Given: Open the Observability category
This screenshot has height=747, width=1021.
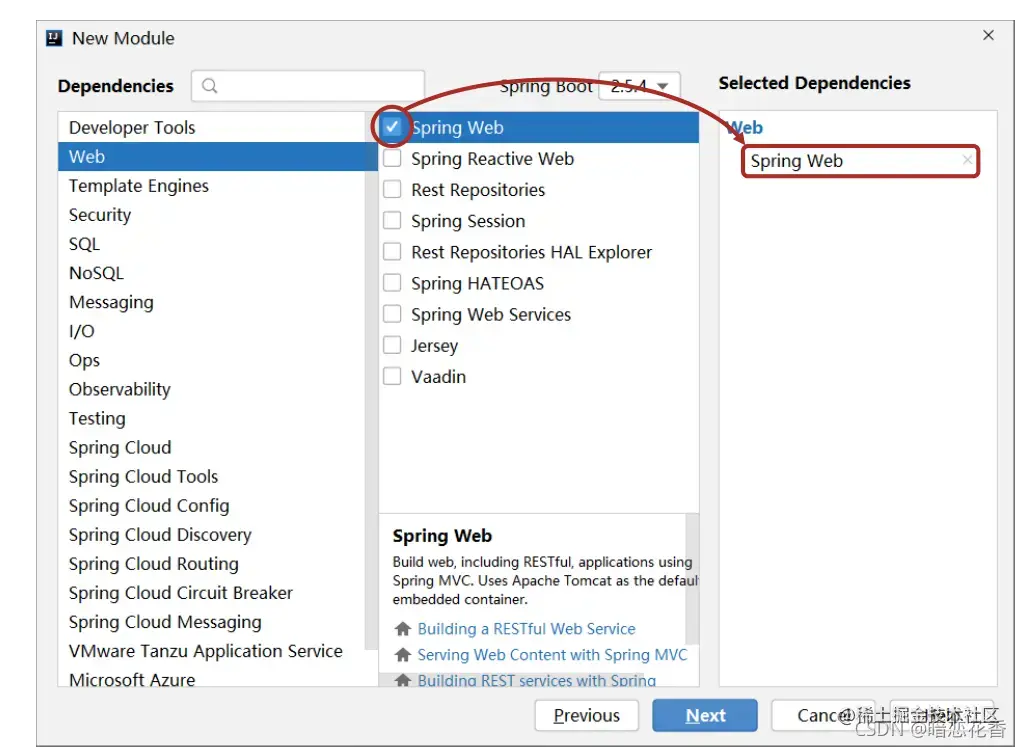Looking at the screenshot, I should tap(212, 389).
